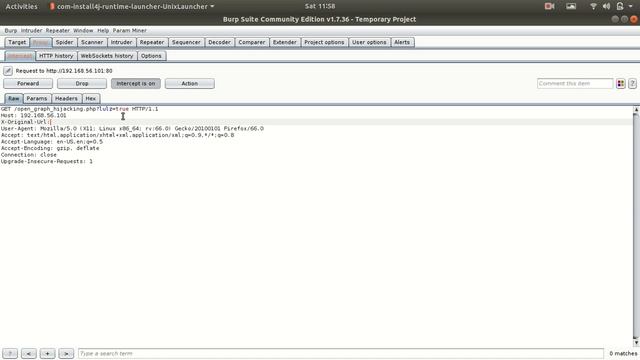Click the 'Host: 192.168.56.101' header line
Viewport: 640px width, 360px height.
pyautogui.click(x=33, y=116)
